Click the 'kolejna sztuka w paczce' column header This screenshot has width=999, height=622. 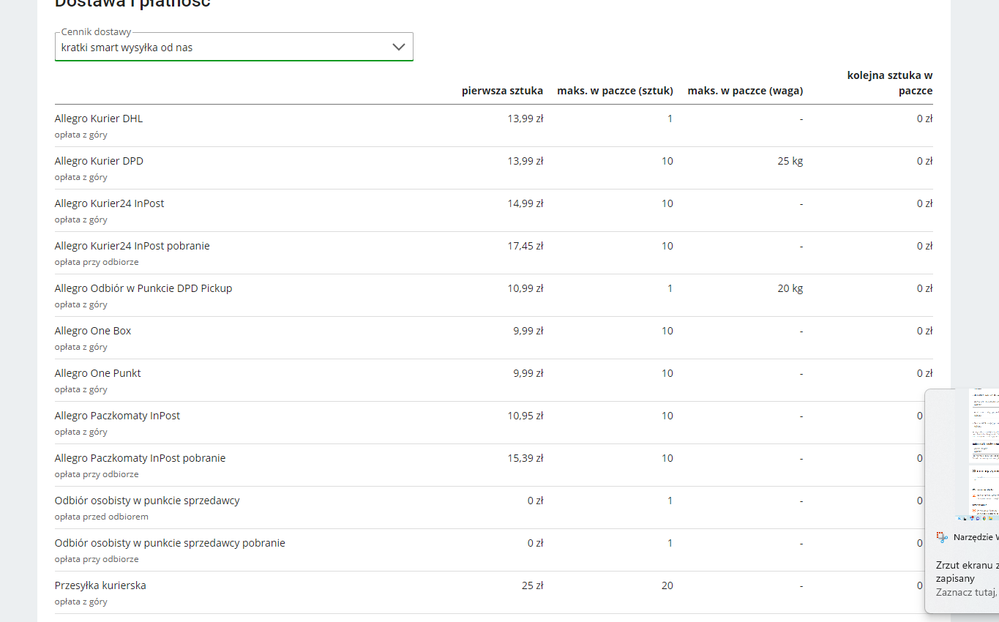point(889,83)
